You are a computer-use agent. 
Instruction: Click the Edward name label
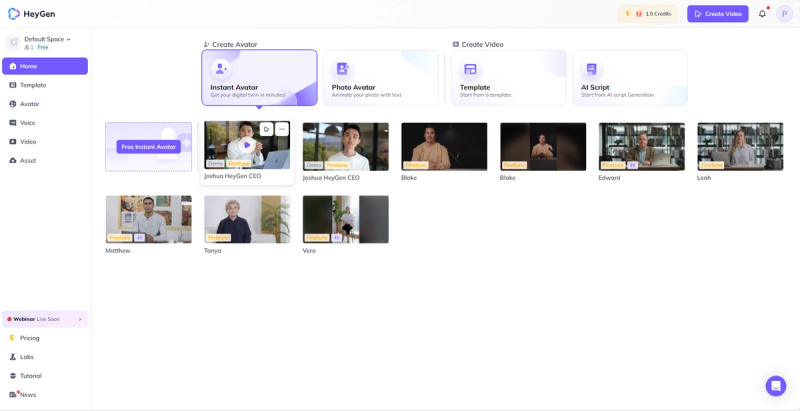[609, 178]
